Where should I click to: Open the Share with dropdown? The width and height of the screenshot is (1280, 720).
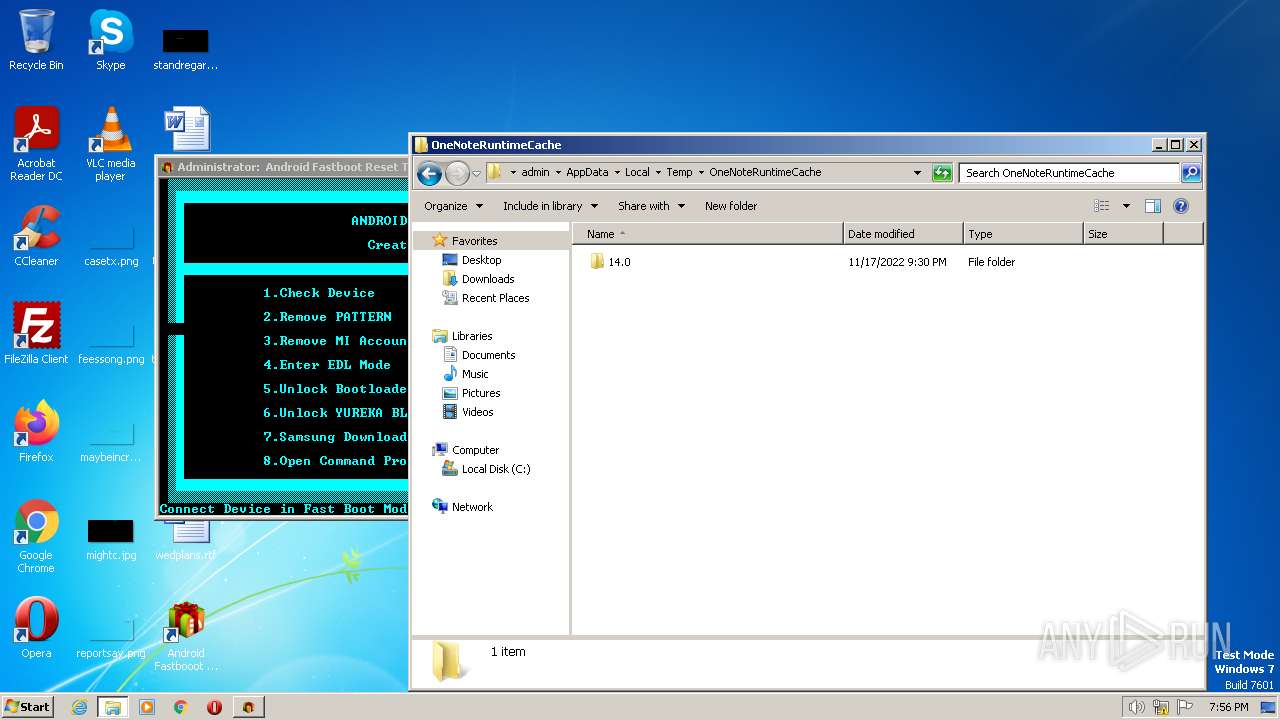click(x=651, y=206)
